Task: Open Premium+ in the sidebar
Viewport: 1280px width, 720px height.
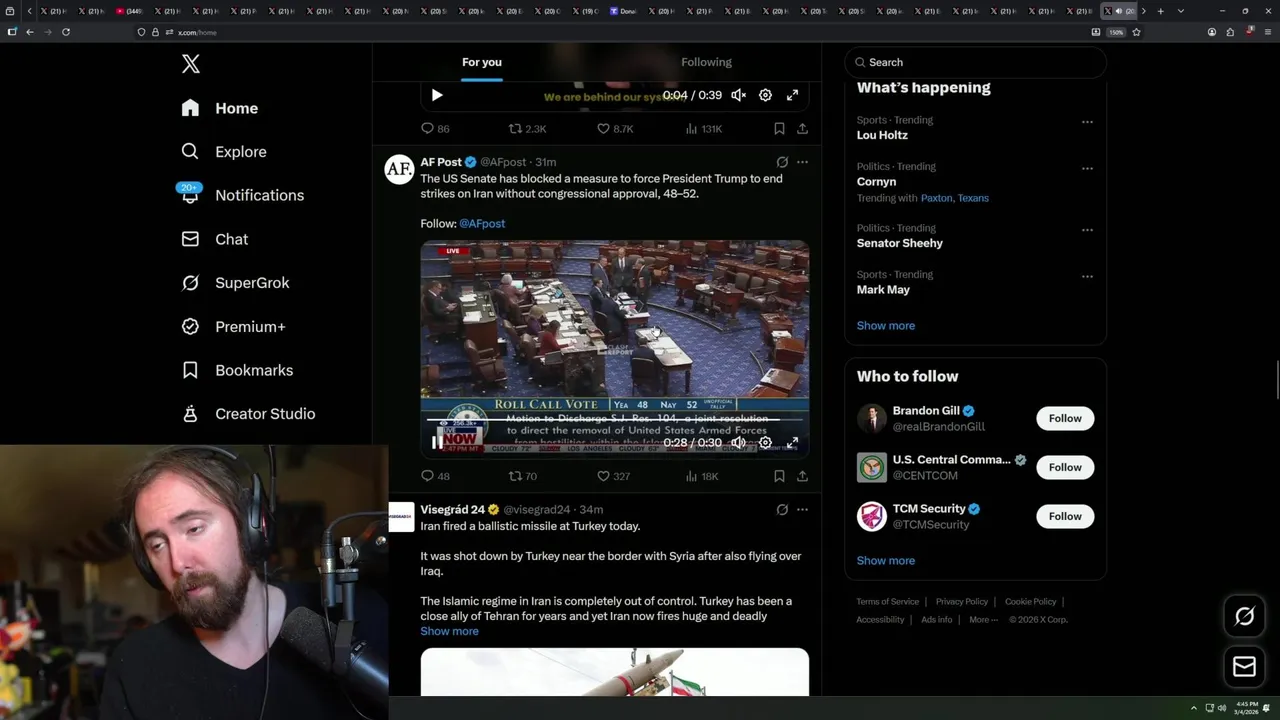Action: tap(234, 327)
